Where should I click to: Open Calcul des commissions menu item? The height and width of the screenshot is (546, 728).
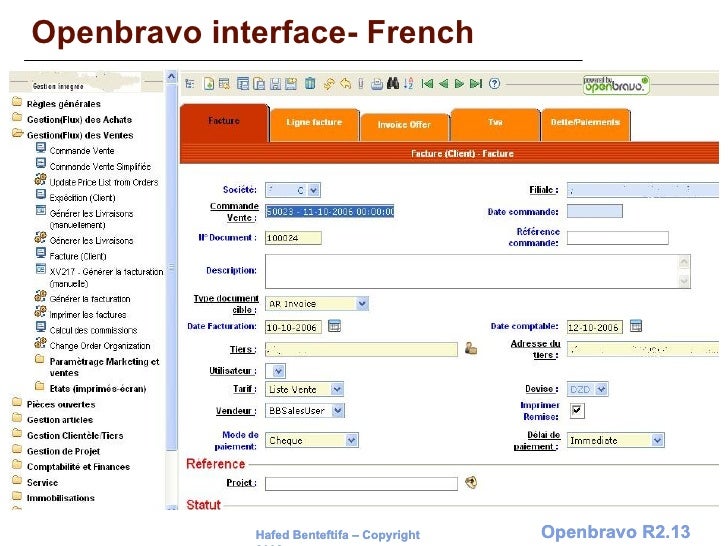[x=93, y=331]
